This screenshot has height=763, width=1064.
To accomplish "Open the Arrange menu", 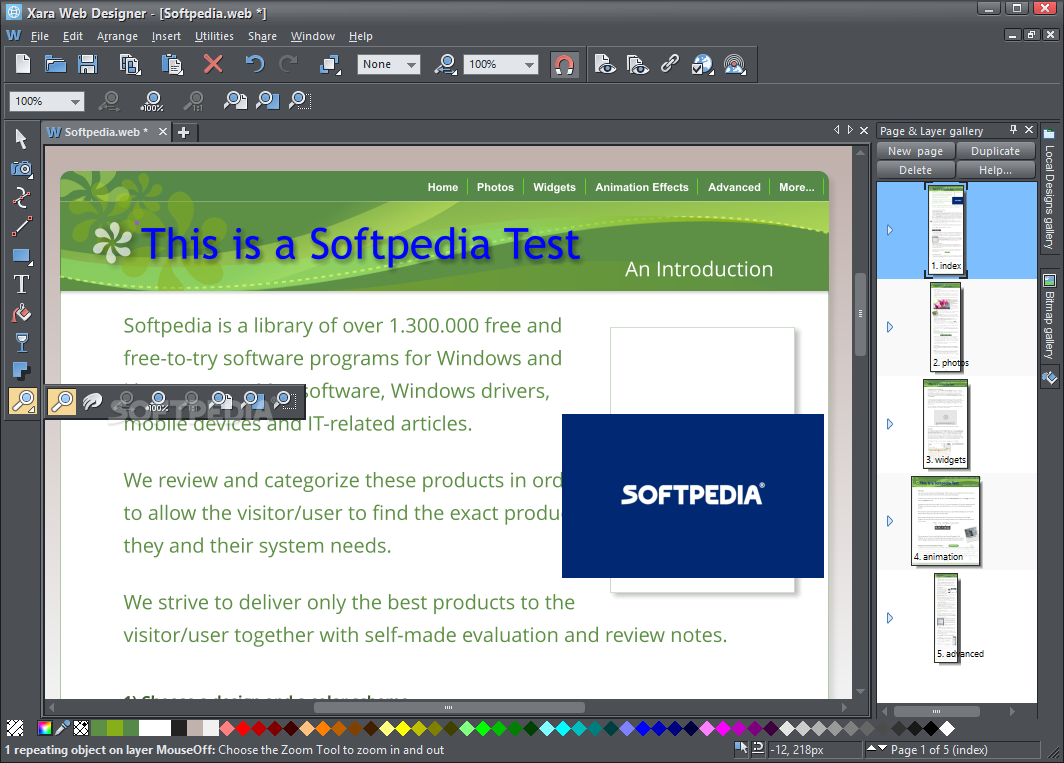I will (117, 36).
